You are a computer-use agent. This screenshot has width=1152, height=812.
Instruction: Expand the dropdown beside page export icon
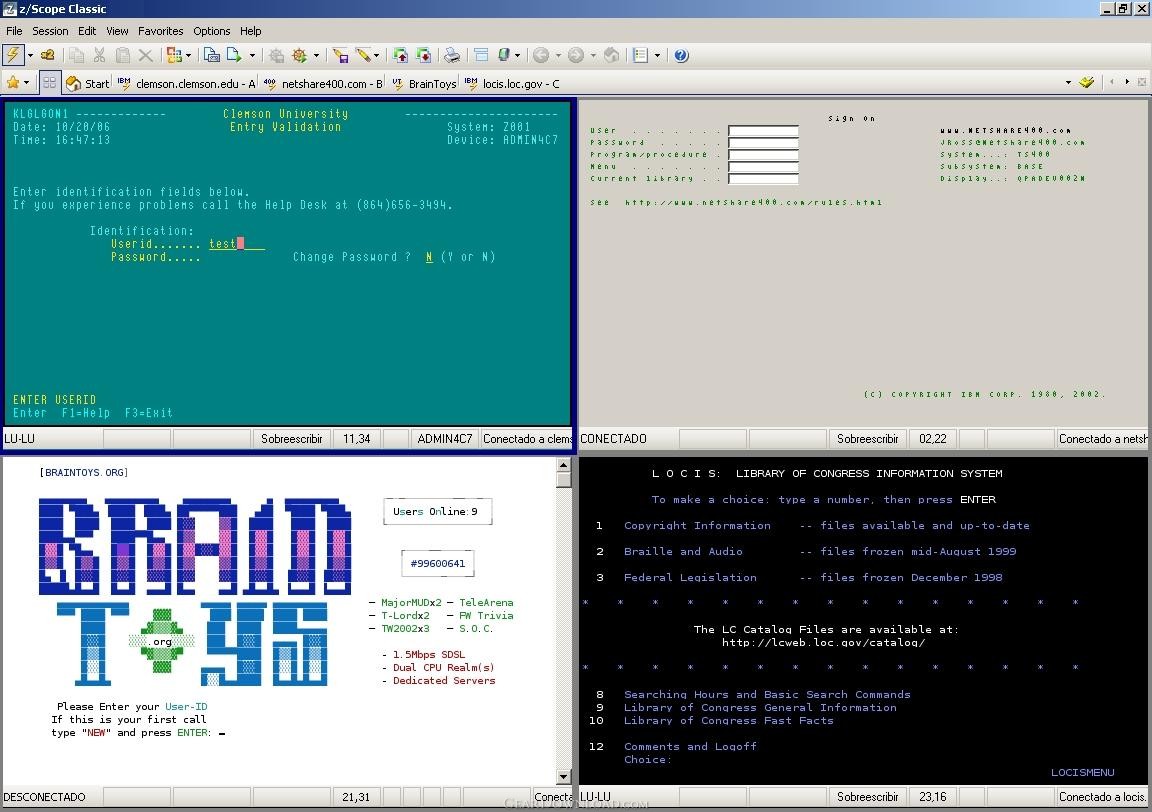(x=252, y=55)
